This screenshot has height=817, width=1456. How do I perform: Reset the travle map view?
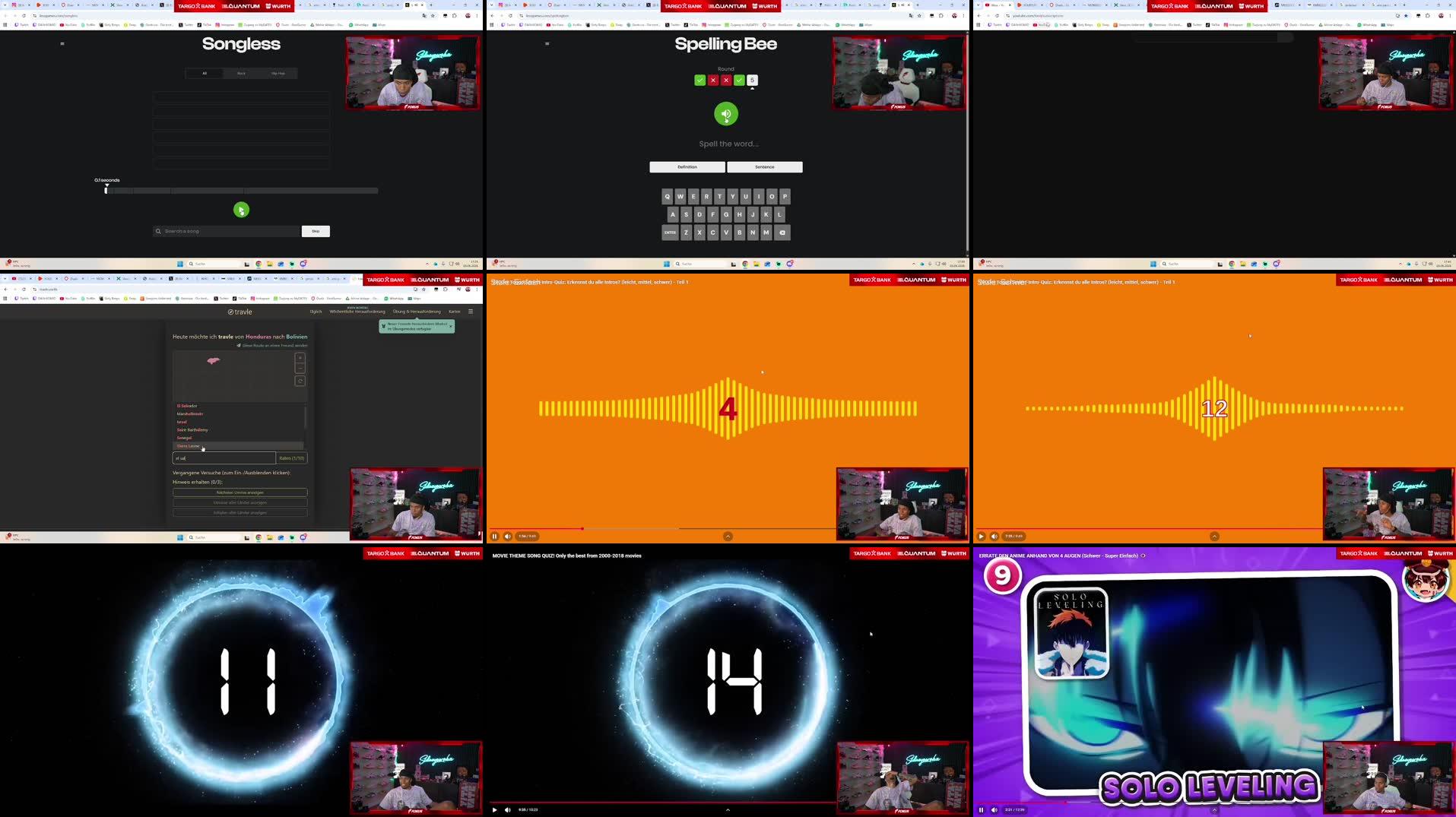(300, 381)
